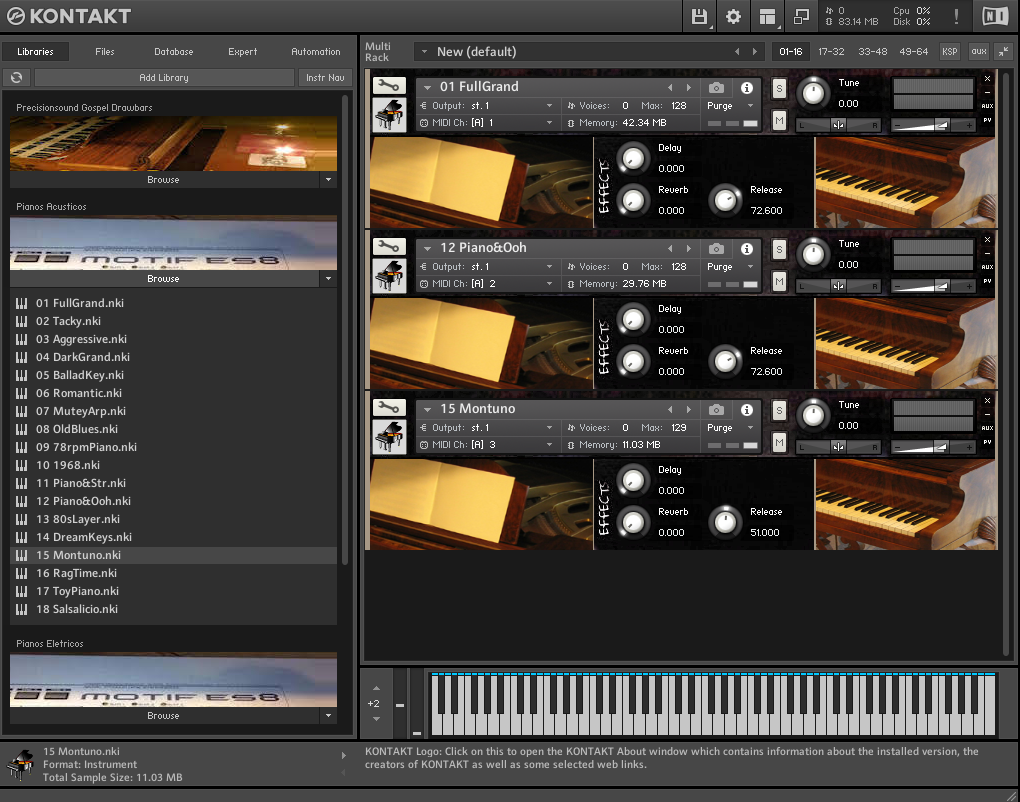
Task: Toggle the Instr Nav pane
Action: pos(325,77)
